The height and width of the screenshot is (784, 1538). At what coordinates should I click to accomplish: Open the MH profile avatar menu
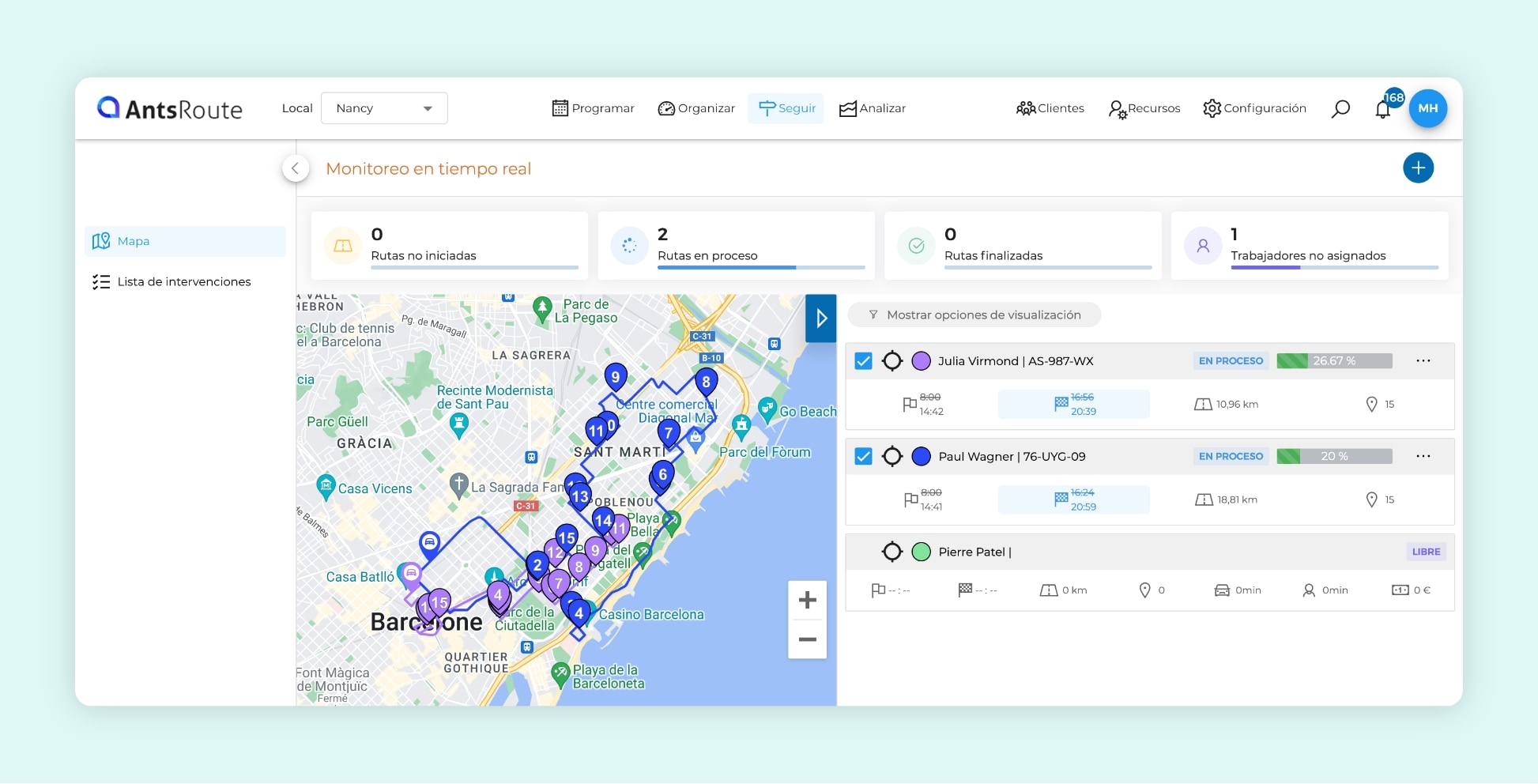click(x=1428, y=108)
